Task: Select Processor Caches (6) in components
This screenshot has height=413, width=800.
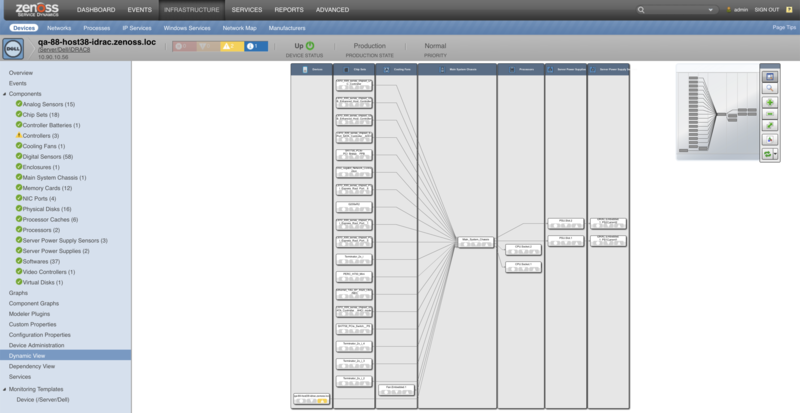Action: click(50, 219)
